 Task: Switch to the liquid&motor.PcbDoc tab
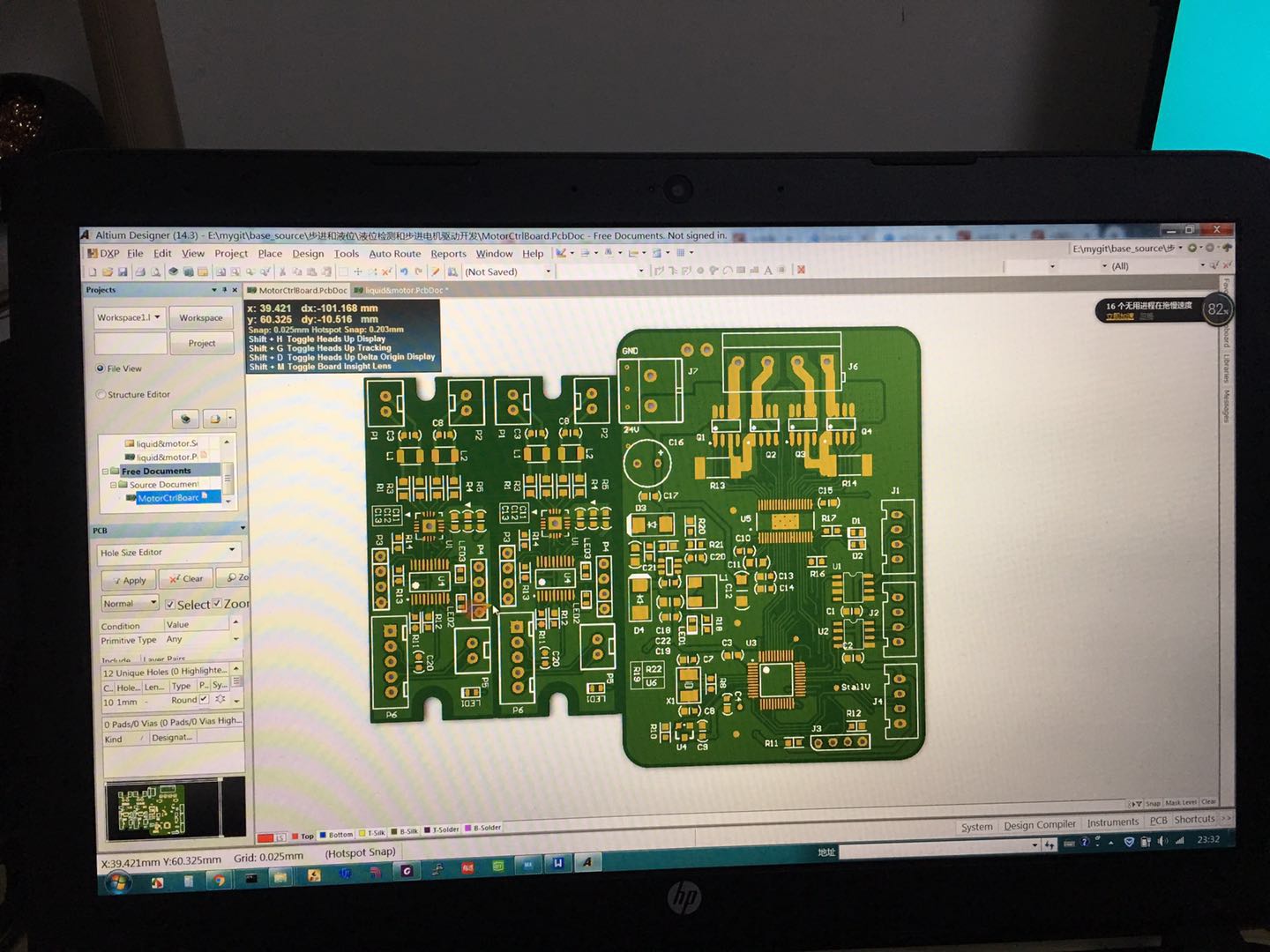click(x=403, y=290)
